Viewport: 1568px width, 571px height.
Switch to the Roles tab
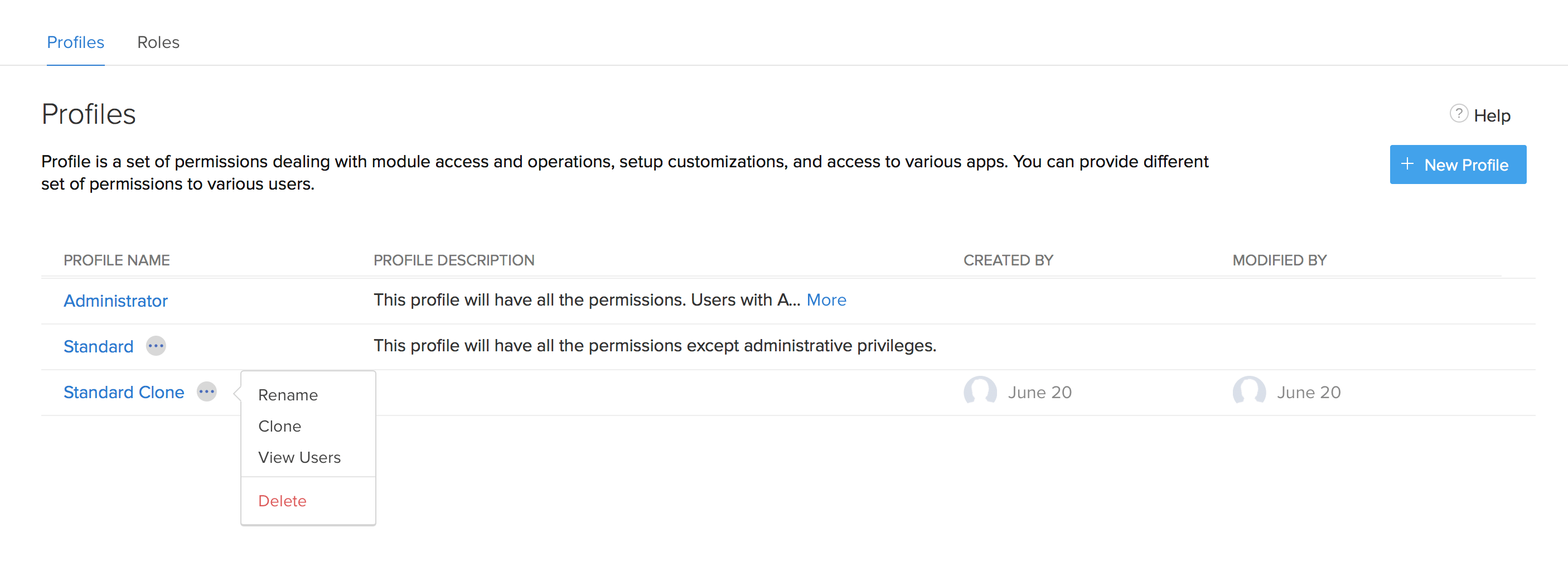[158, 42]
